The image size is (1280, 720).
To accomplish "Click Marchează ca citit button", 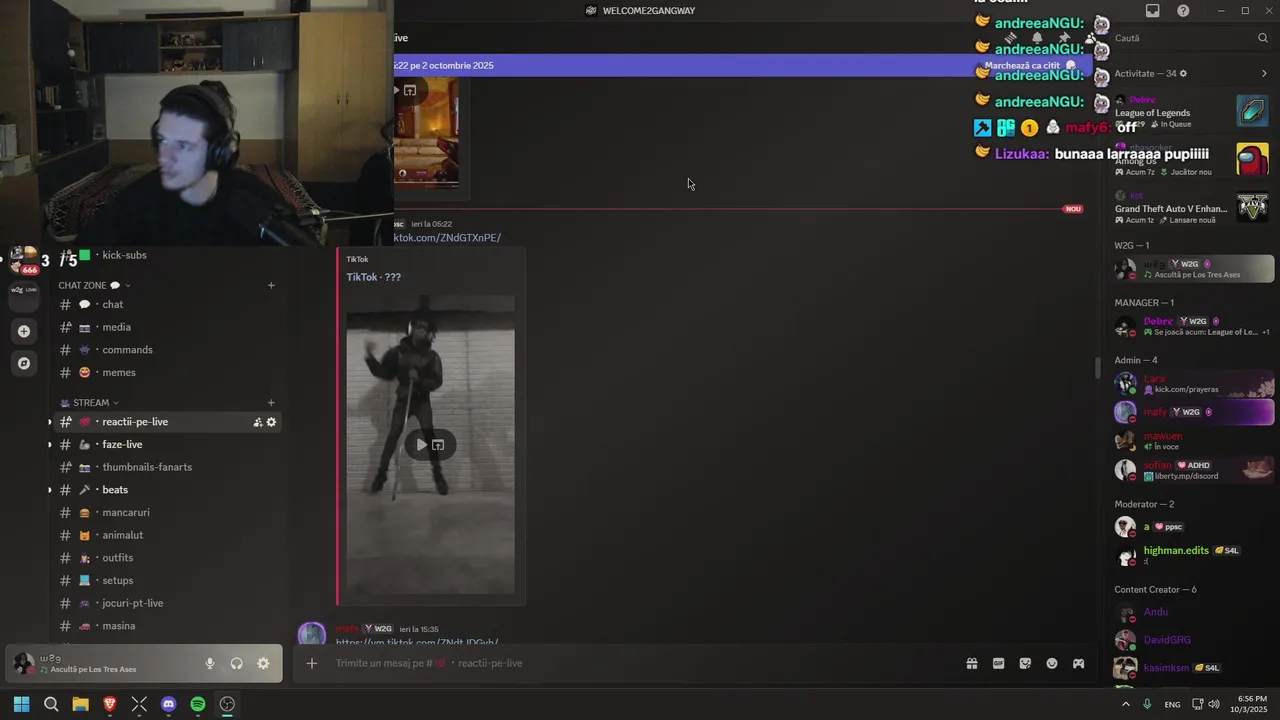I will pos(1030,65).
